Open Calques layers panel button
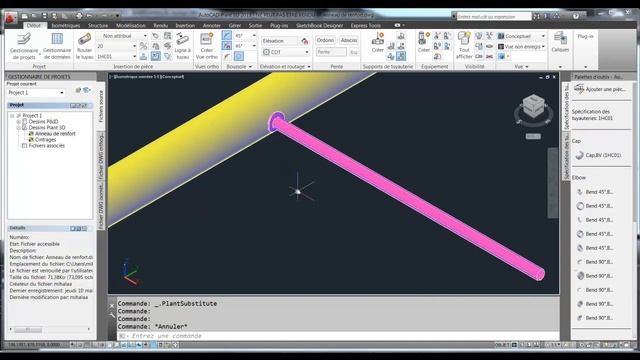The image size is (640, 360). pyautogui.click(x=560, y=43)
